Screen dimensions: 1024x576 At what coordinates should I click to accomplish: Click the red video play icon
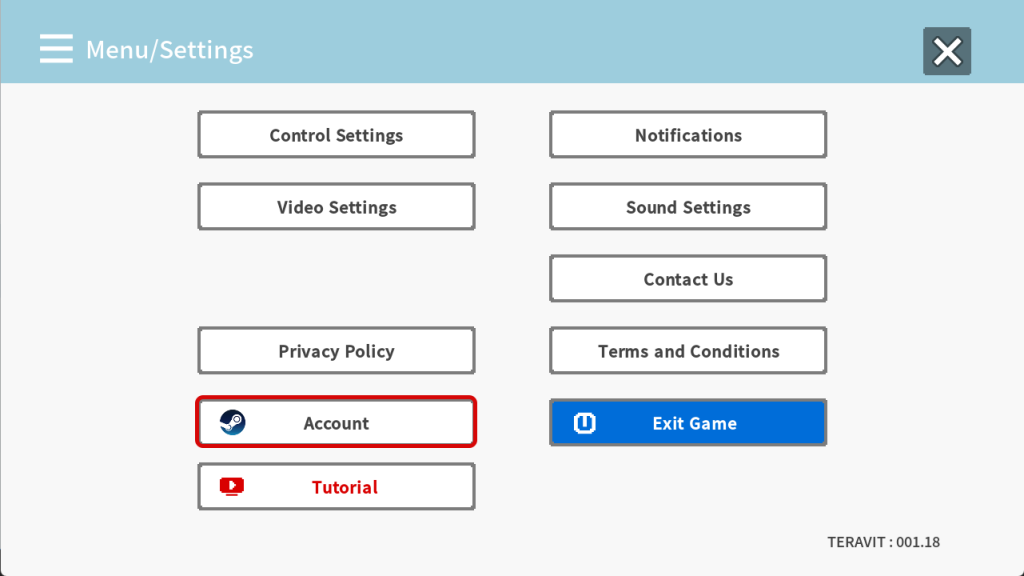tap(232, 487)
